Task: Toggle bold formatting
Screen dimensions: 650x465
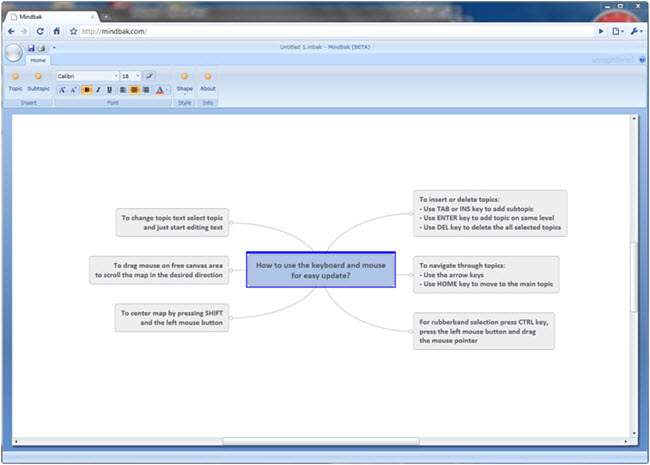Action: click(x=87, y=90)
